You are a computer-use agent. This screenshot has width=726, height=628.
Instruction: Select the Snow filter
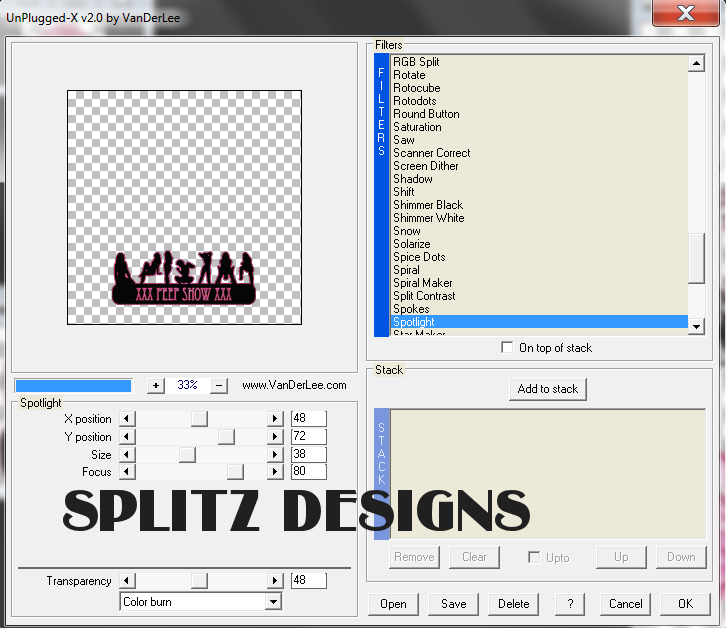coord(539,231)
